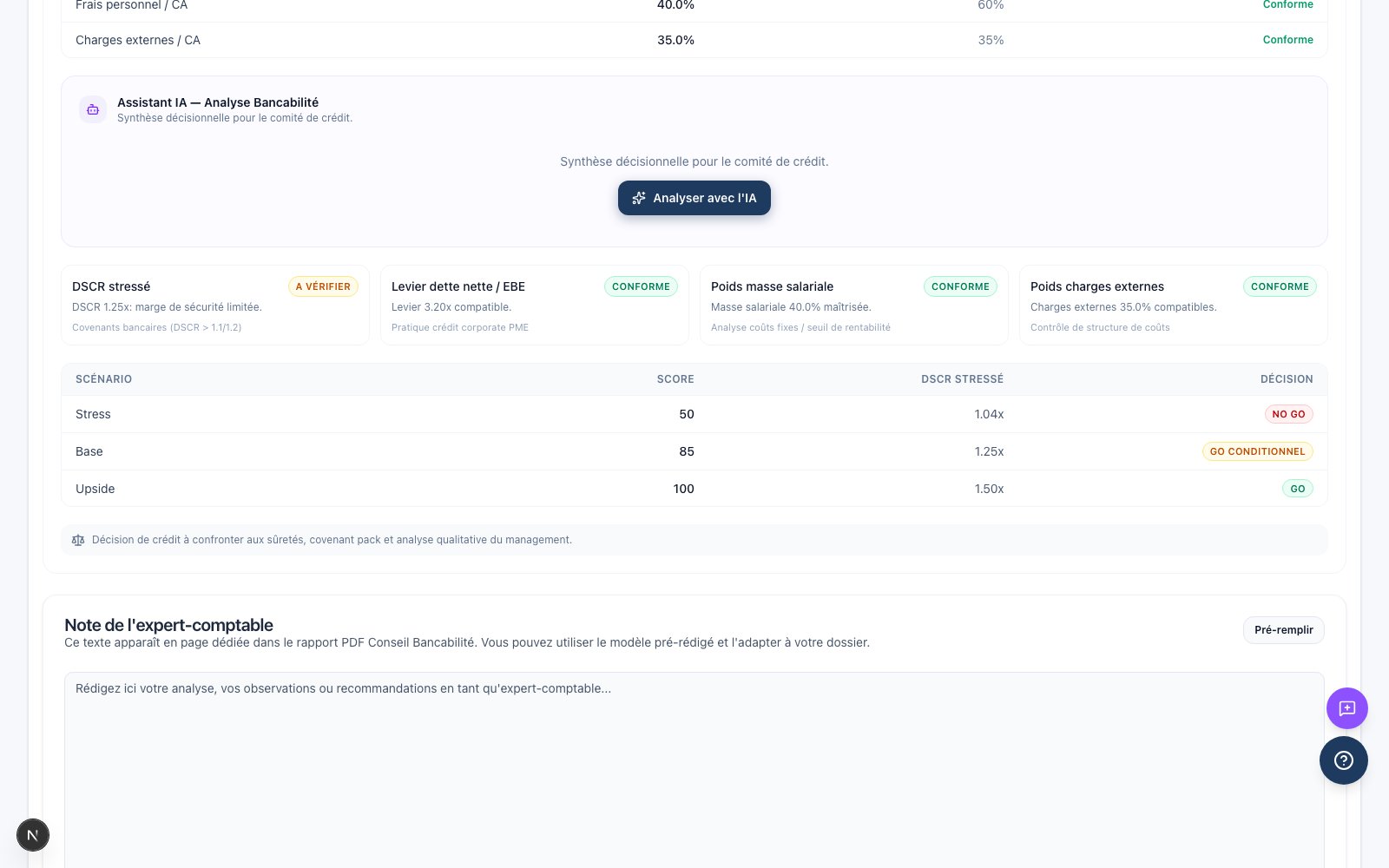
Task: Select the Base scenario row label
Action: [89, 451]
